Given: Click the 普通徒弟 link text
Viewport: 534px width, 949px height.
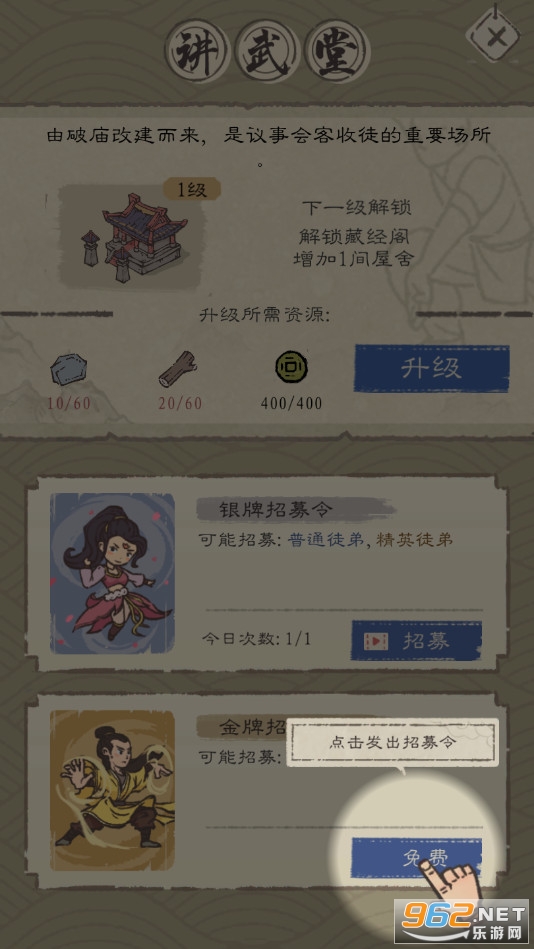Looking at the screenshot, I should pyautogui.click(x=326, y=540).
